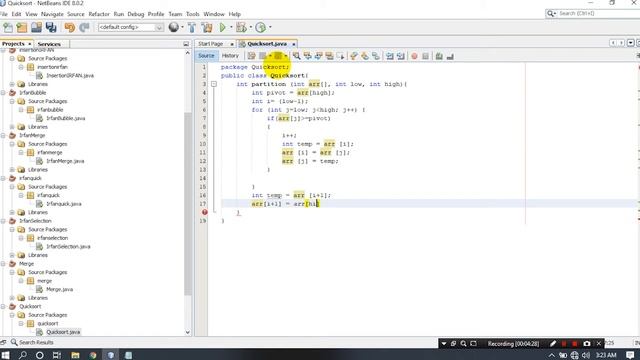
Task: Click the Uncomment icon in the editor toolbar
Action: 450,56
